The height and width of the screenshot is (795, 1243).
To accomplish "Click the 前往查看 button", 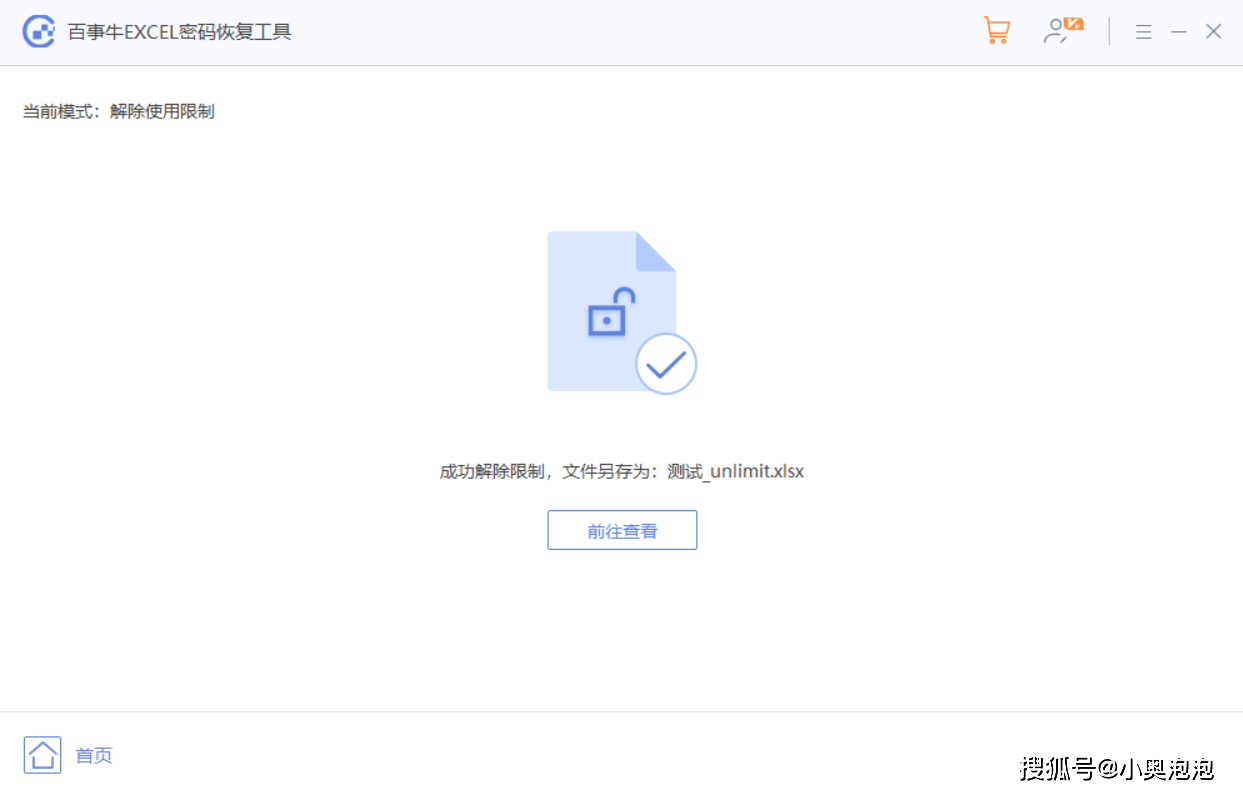I will 622,530.
